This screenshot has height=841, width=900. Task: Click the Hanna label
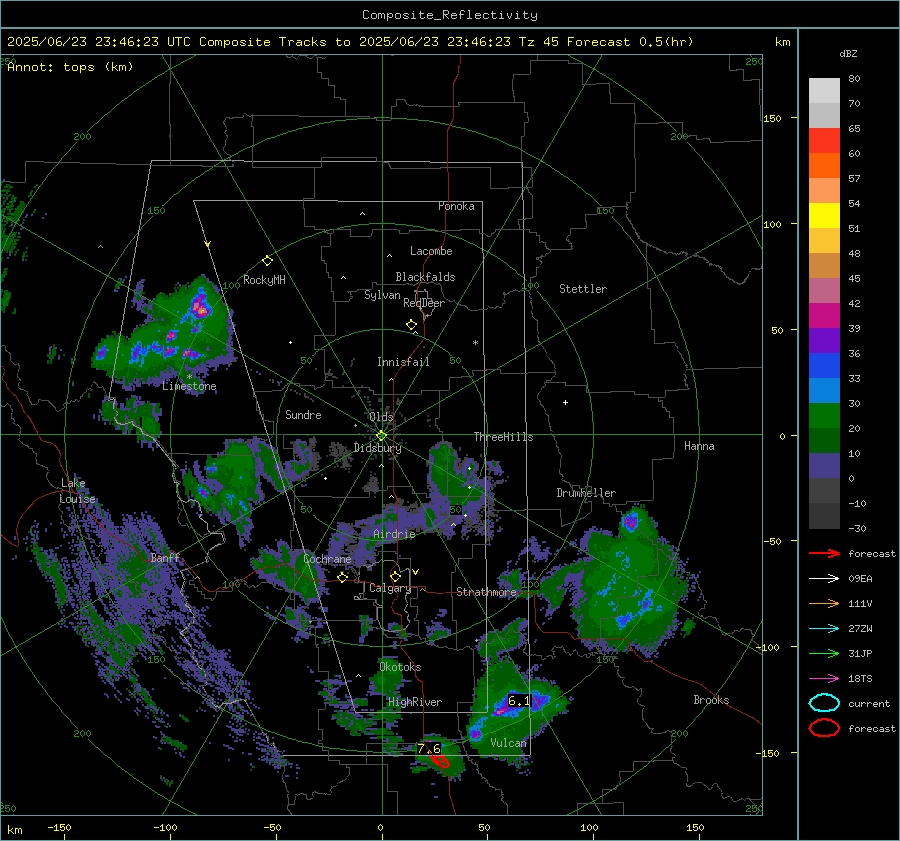[x=699, y=446]
